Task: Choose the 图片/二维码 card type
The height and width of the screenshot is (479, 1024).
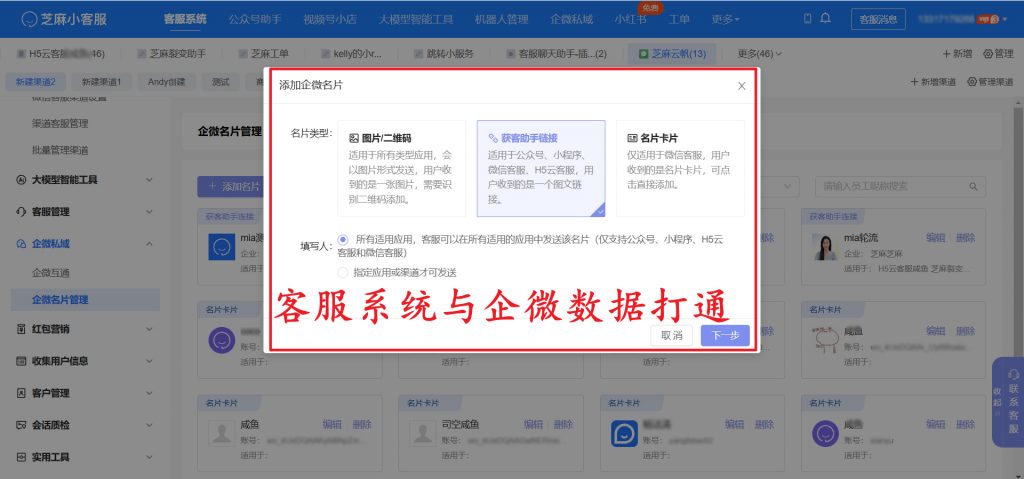Action: pyautogui.click(x=402, y=169)
